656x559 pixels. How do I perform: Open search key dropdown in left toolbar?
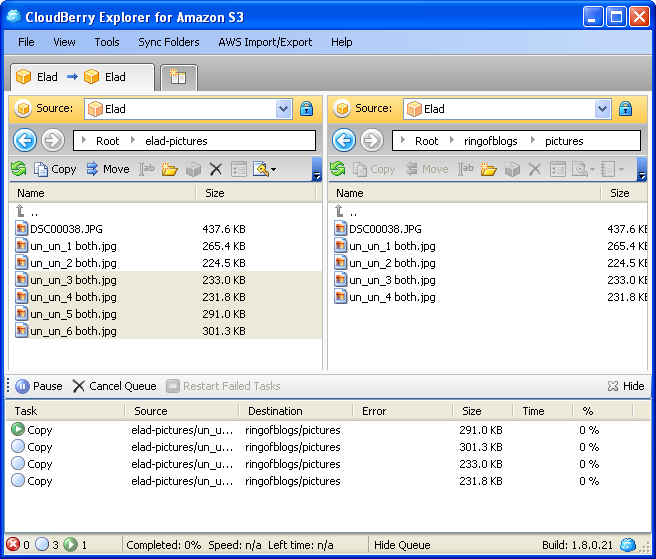[264, 169]
